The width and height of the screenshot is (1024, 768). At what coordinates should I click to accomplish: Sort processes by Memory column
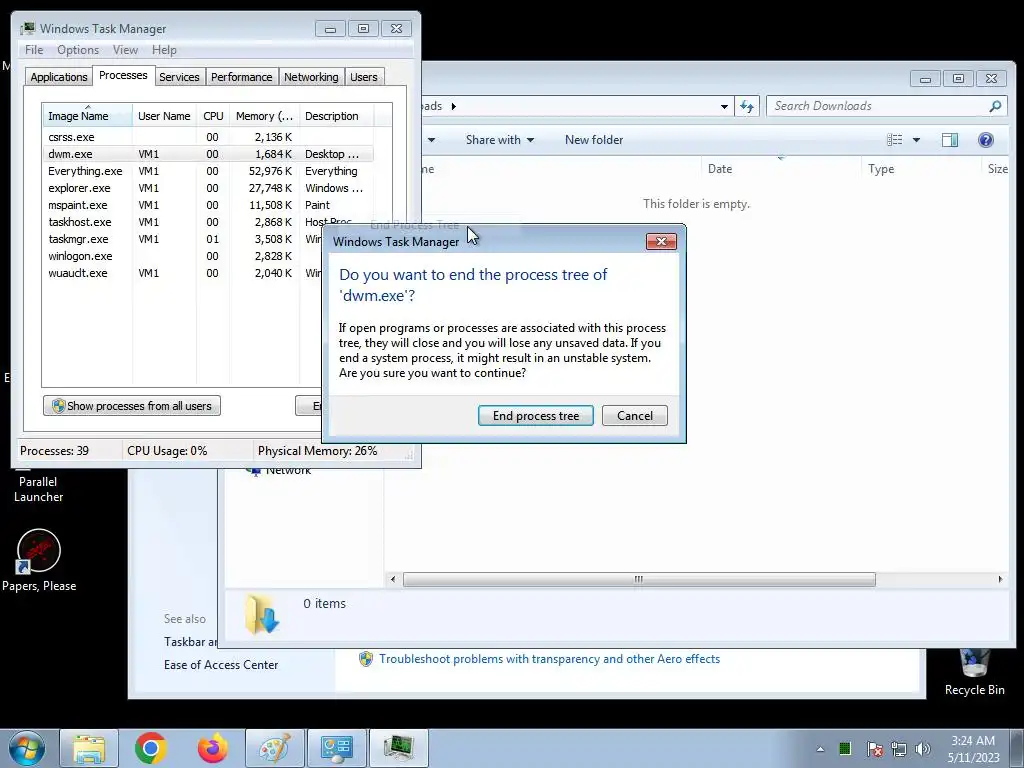(264, 116)
